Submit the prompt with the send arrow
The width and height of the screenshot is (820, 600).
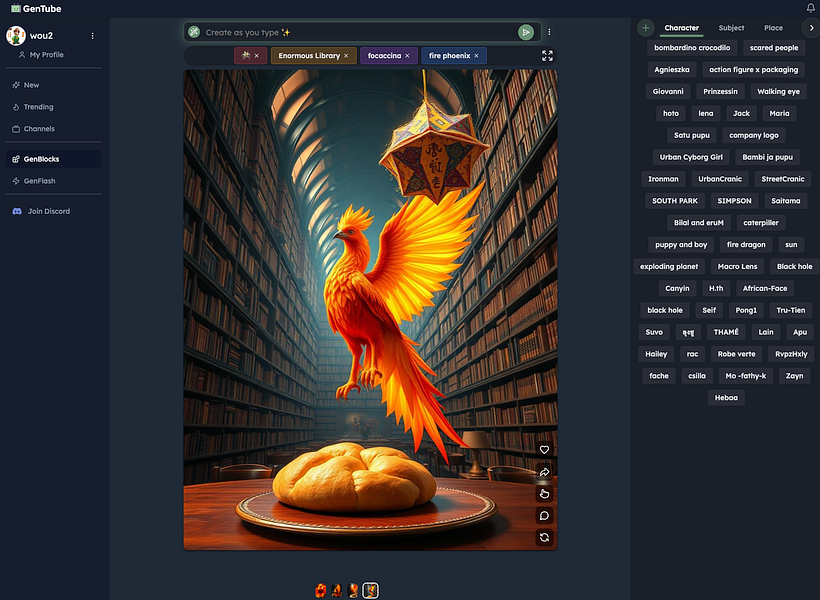pyautogui.click(x=526, y=31)
